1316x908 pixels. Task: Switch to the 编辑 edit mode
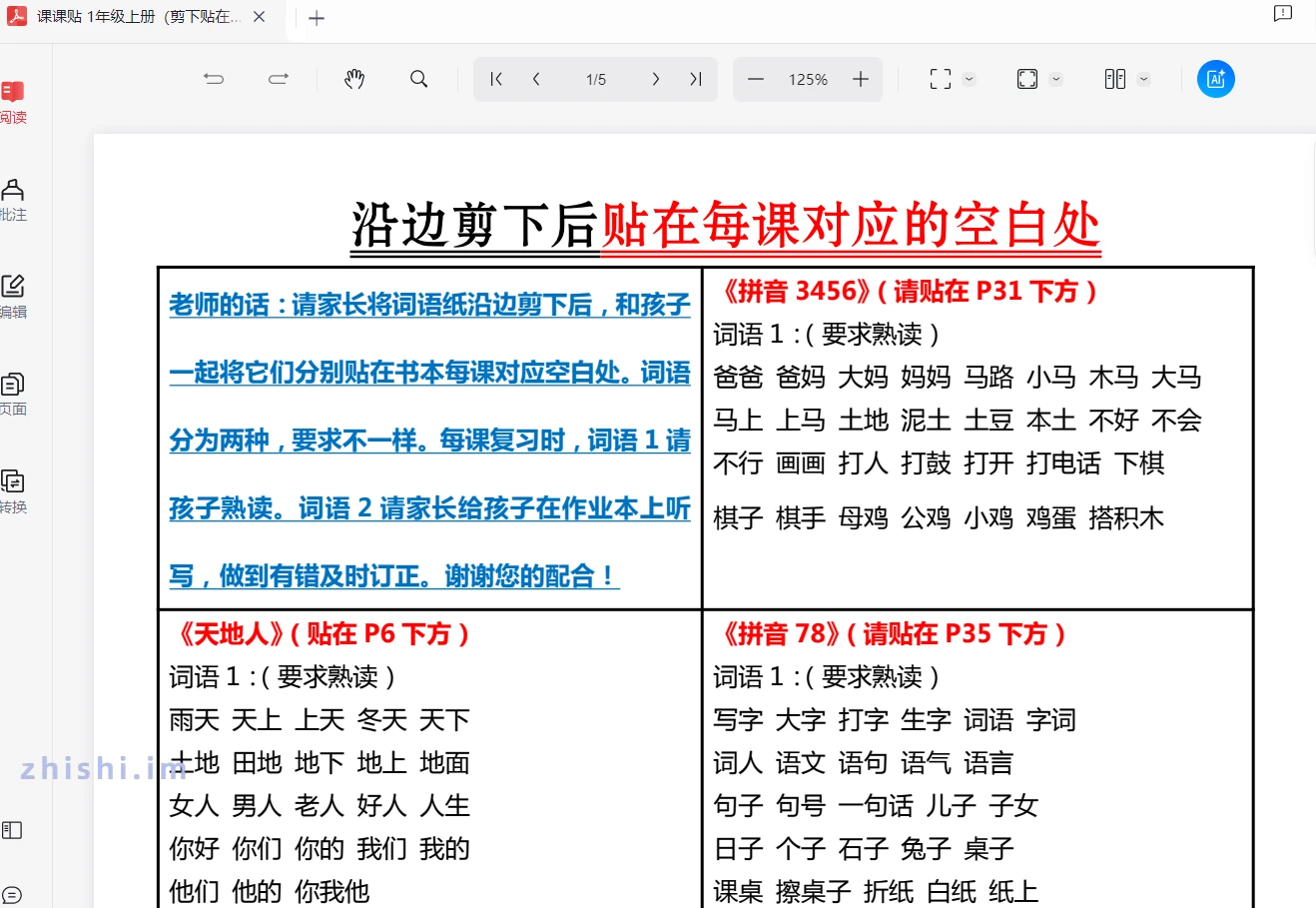[13, 297]
